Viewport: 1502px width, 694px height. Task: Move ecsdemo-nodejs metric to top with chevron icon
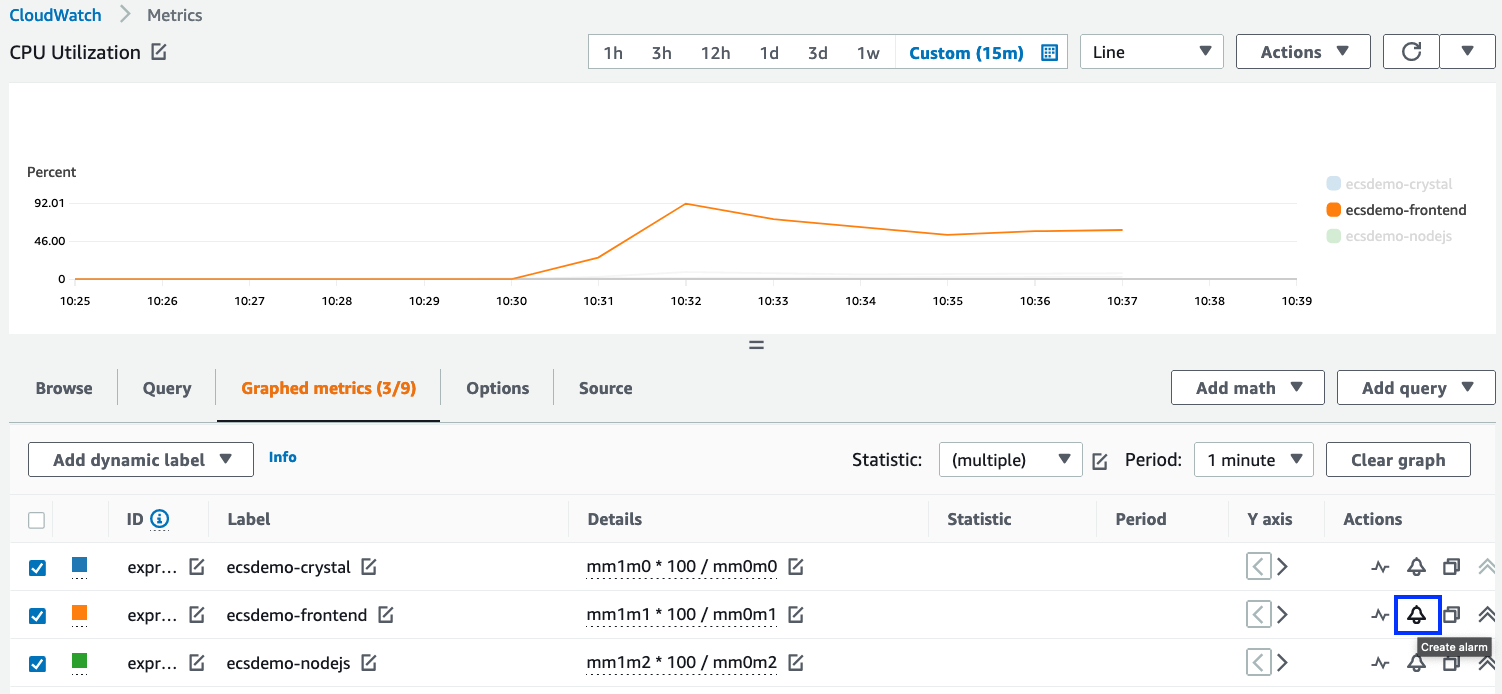[x=1486, y=662]
